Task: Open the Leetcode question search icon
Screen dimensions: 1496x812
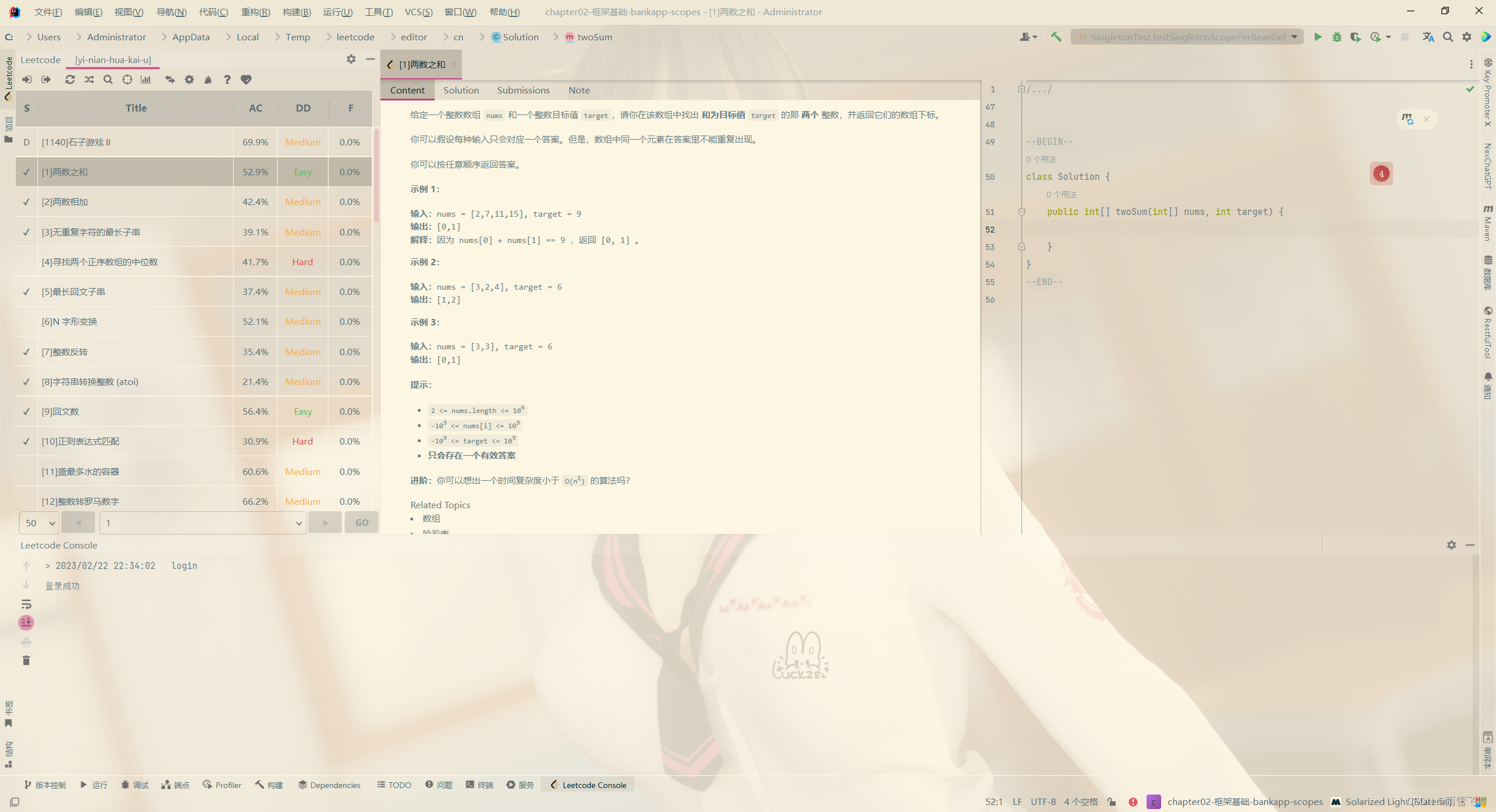Action: 108,79
